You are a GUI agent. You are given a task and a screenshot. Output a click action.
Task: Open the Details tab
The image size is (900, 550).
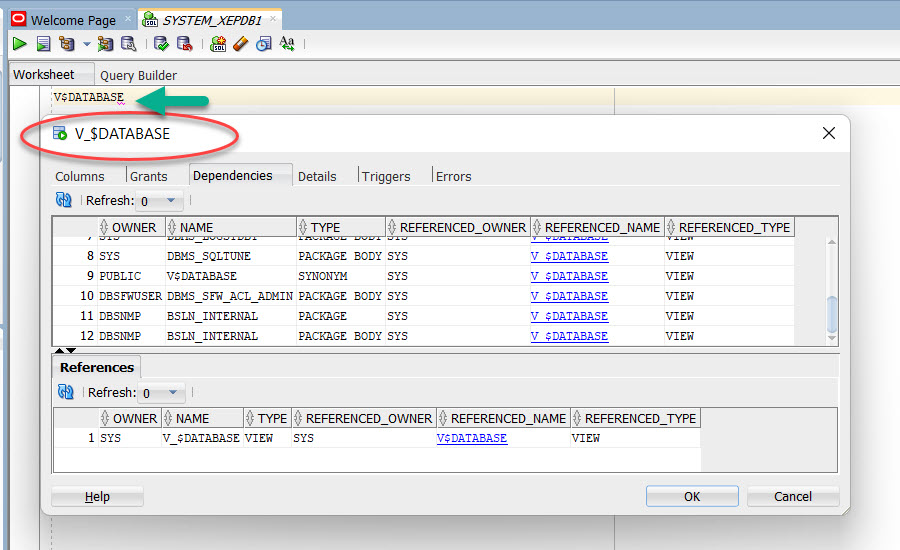[317, 176]
